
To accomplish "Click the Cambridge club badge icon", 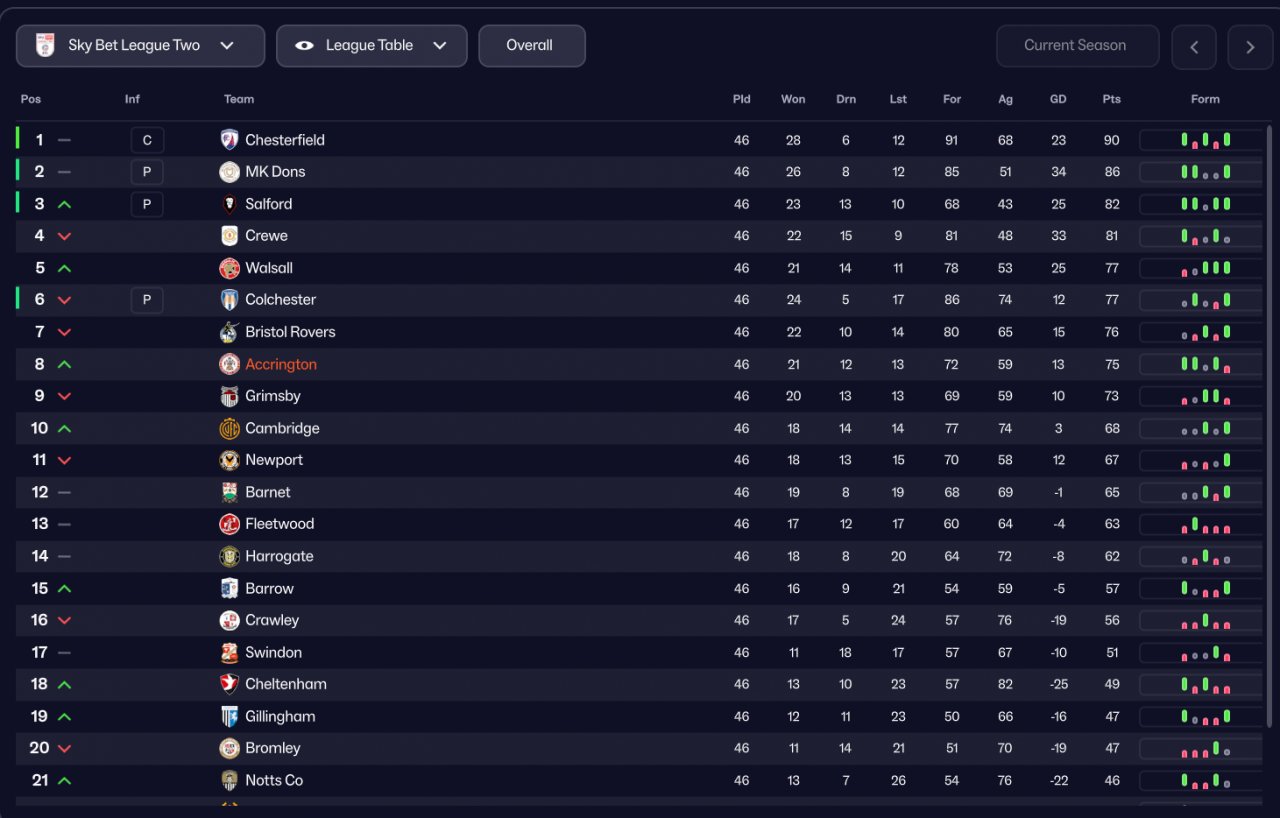I will (x=230, y=428).
